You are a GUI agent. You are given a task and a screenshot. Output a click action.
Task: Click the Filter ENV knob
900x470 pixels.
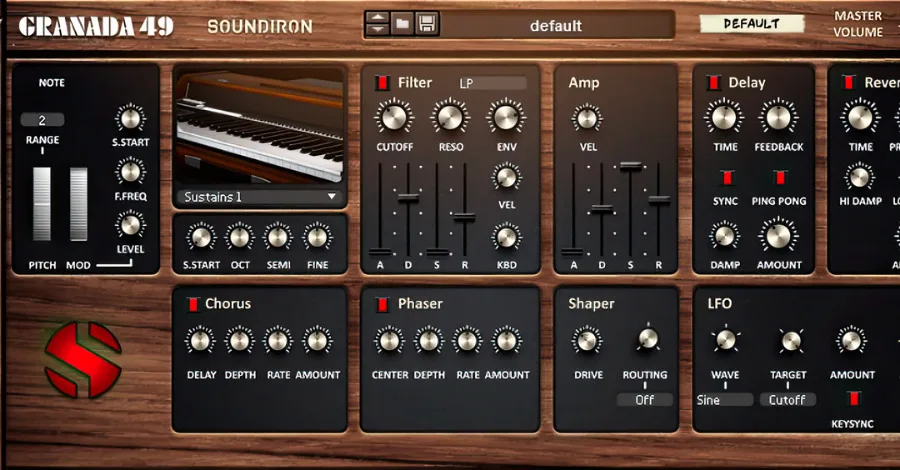point(506,117)
